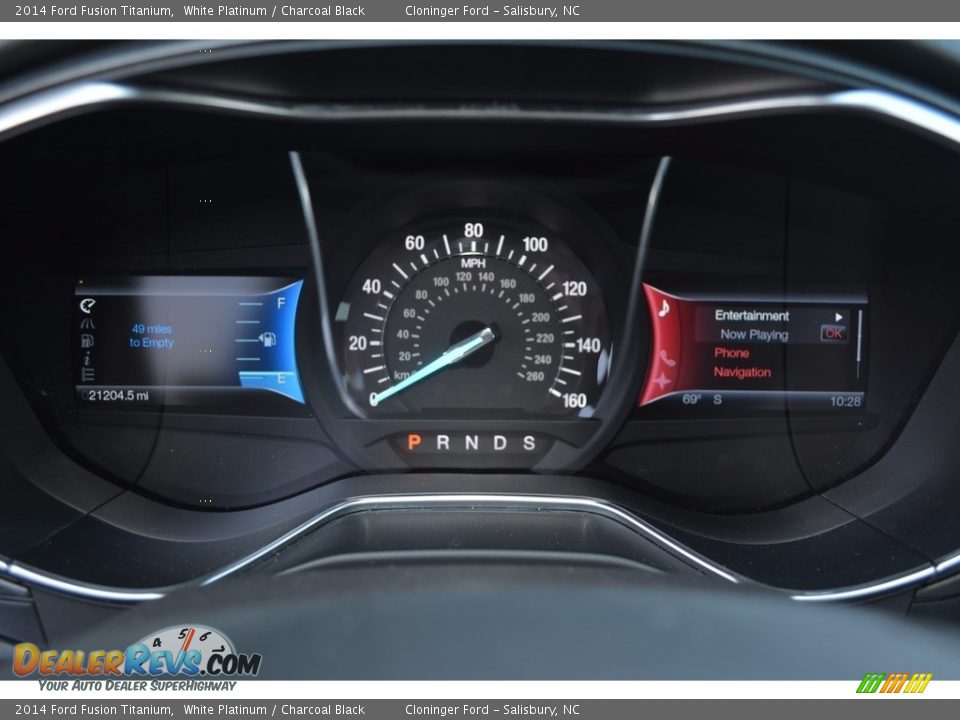Open the Now Playing entry
This screenshot has height=720, width=960.
pos(754,333)
